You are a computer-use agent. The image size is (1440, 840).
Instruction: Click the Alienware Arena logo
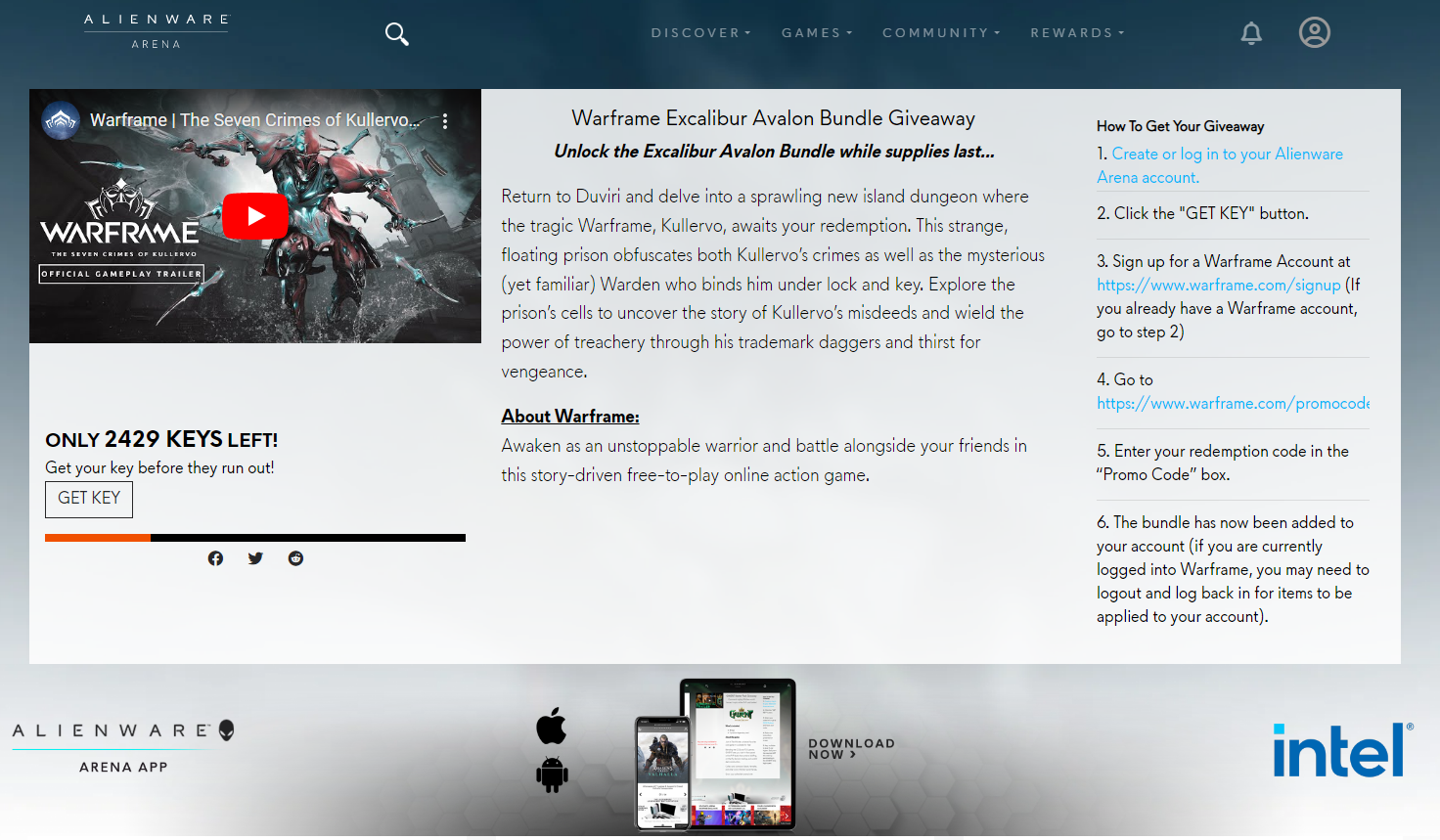(x=156, y=27)
